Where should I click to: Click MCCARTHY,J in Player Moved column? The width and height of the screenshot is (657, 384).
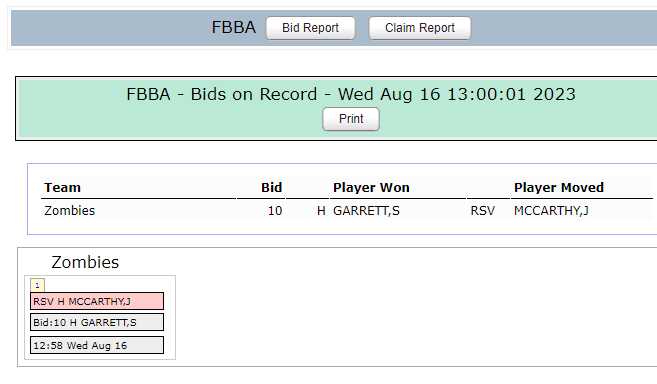pos(551,210)
